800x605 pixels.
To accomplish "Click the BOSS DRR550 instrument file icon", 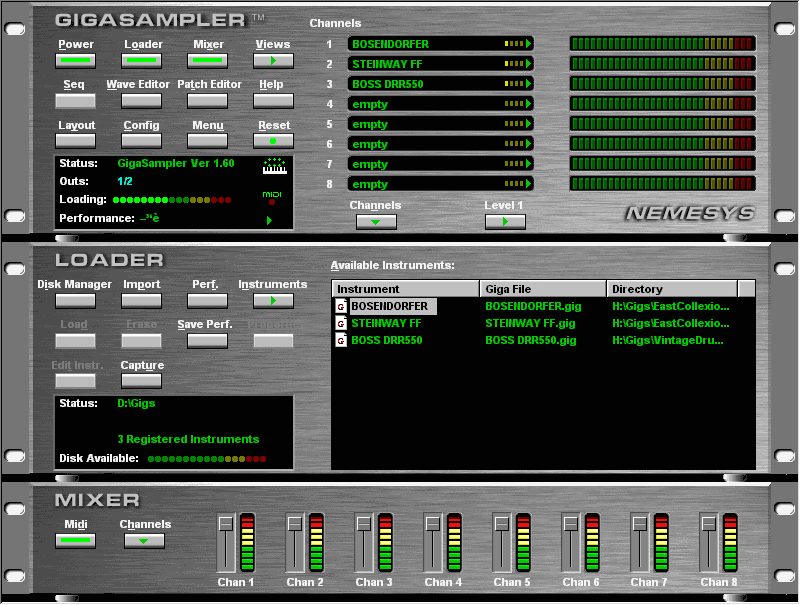I will 341,340.
